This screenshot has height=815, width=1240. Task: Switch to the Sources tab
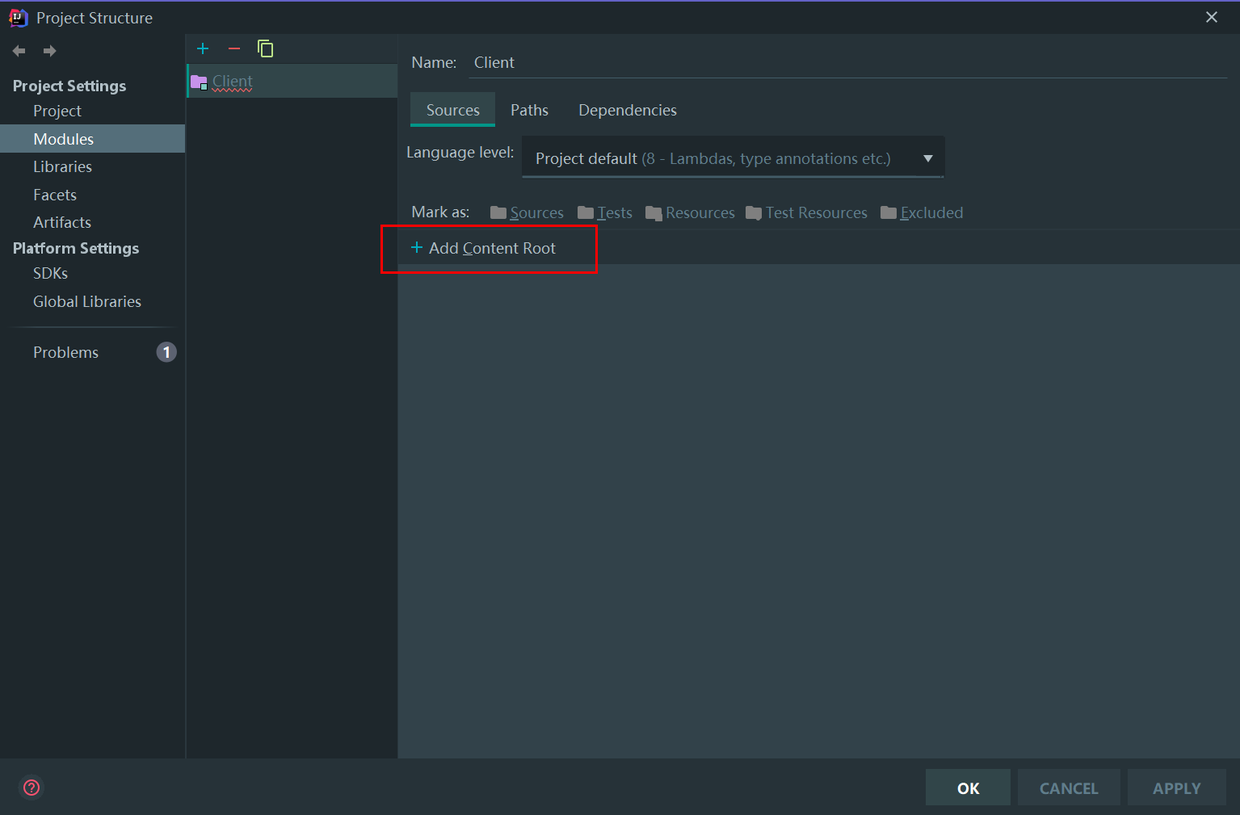[x=453, y=110]
